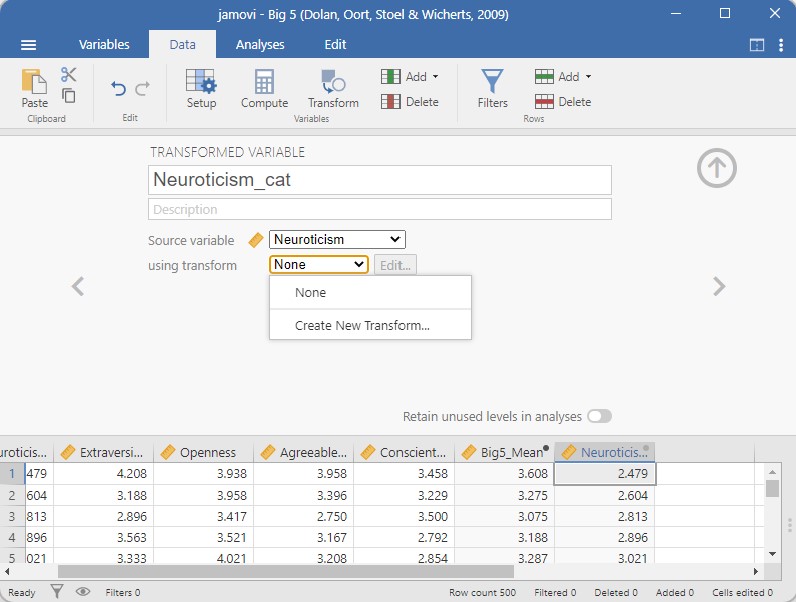The image size is (796, 602).
Task: Switch to the Analyses tab
Action: click(260, 45)
